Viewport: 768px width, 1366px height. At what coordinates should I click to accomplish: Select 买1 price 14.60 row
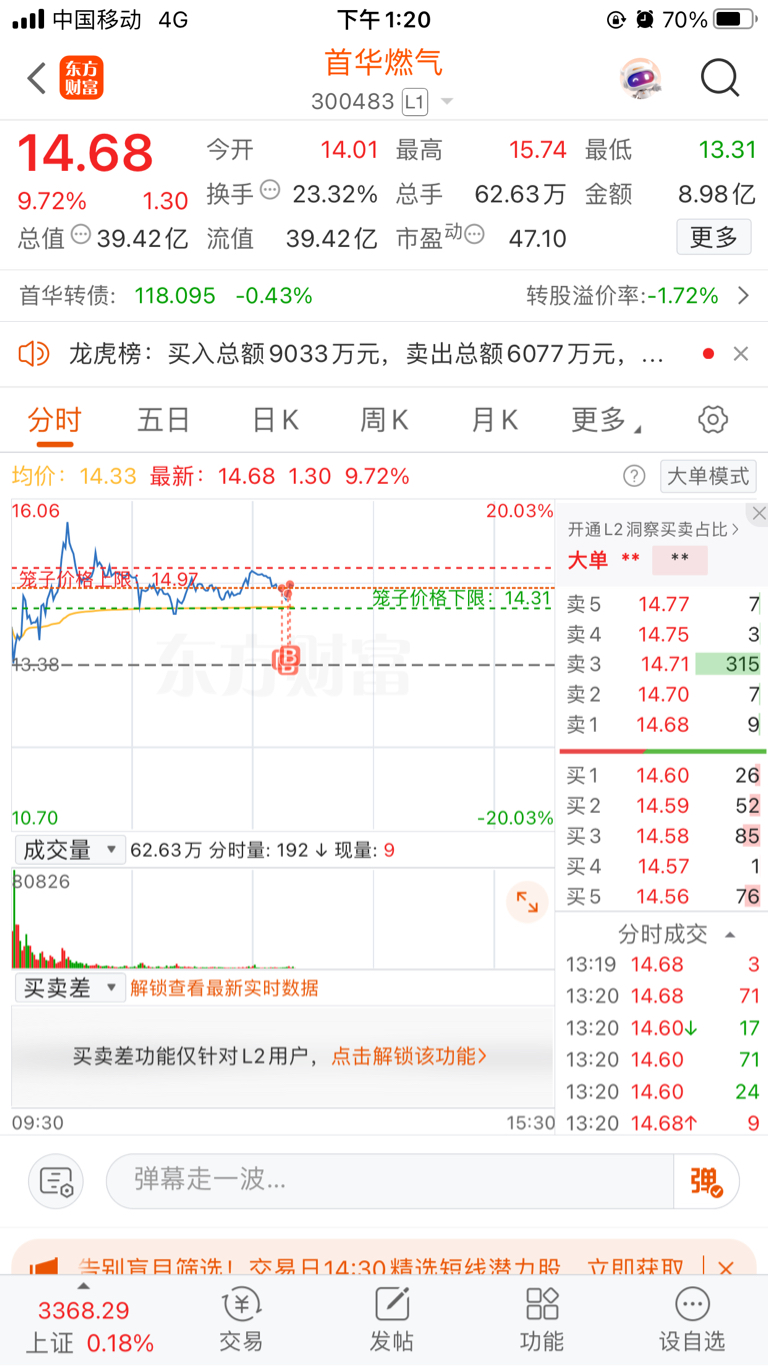pos(662,775)
